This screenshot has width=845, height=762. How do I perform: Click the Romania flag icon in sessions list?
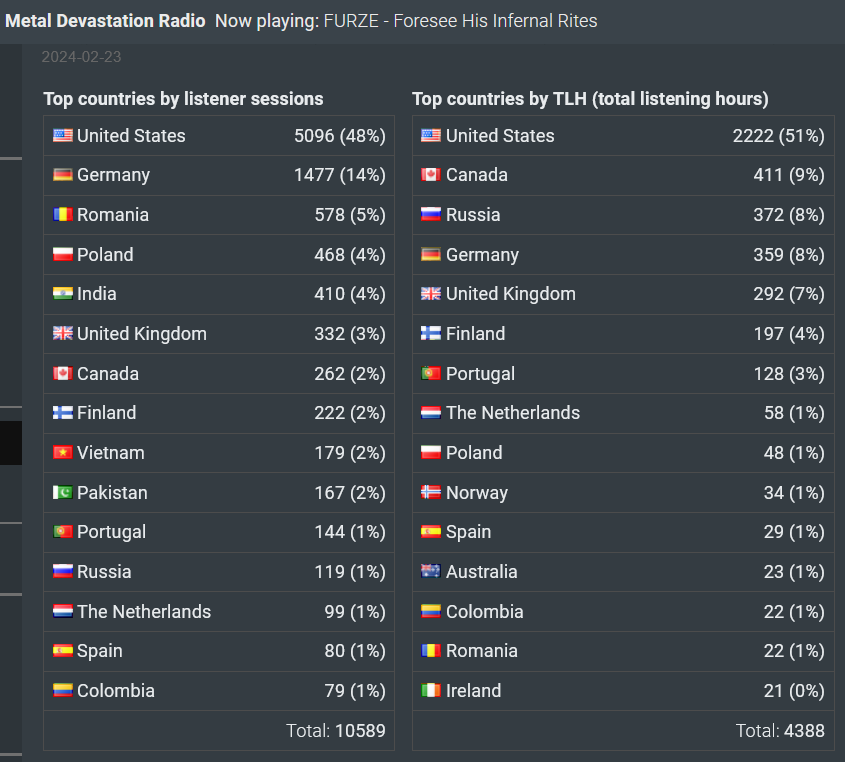[x=63, y=214]
